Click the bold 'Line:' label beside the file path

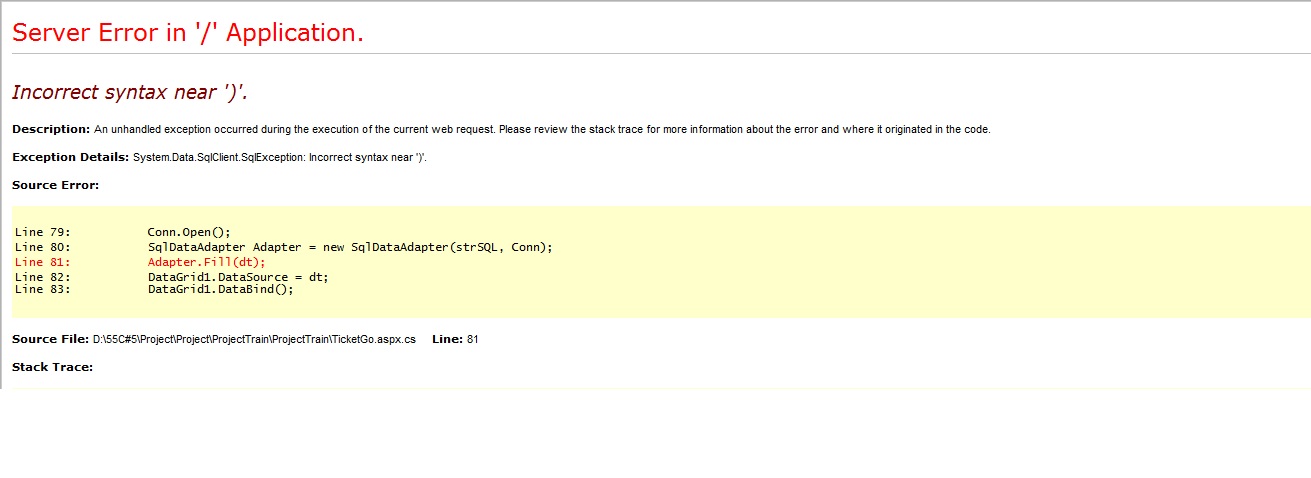pos(447,340)
